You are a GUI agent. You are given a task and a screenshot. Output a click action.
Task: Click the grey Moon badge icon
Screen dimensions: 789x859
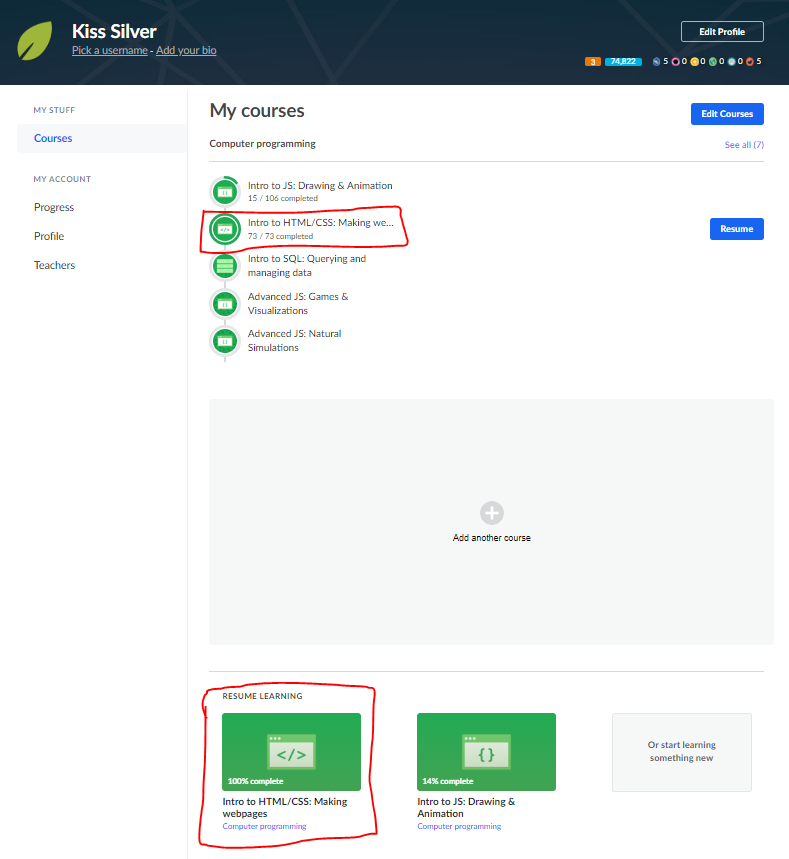click(x=731, y=61)
